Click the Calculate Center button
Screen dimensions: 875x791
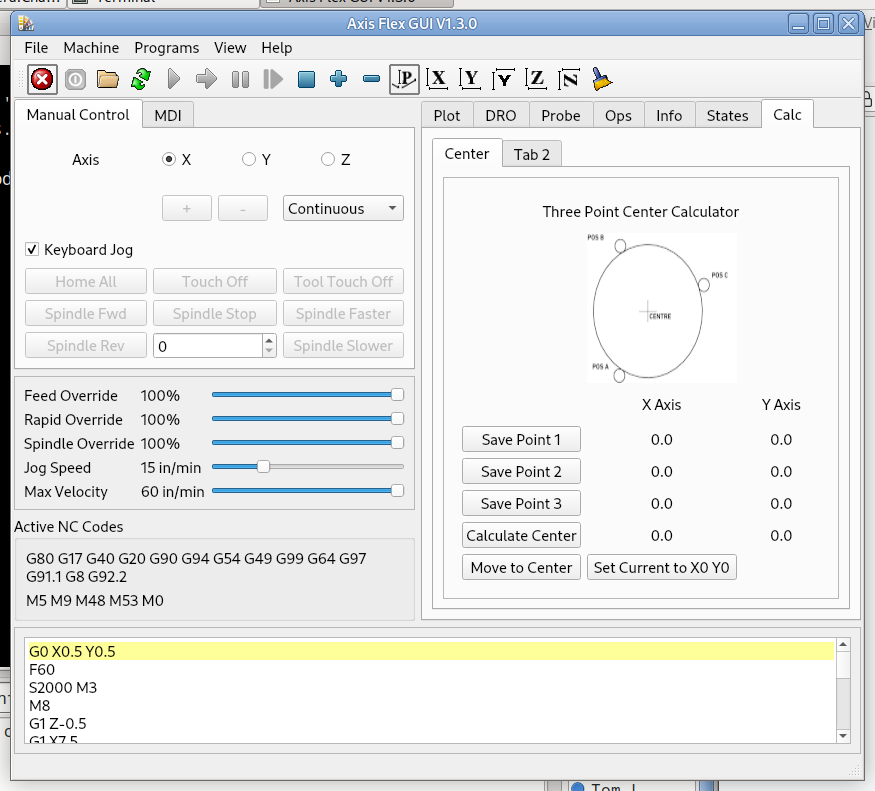click(521, 535)
